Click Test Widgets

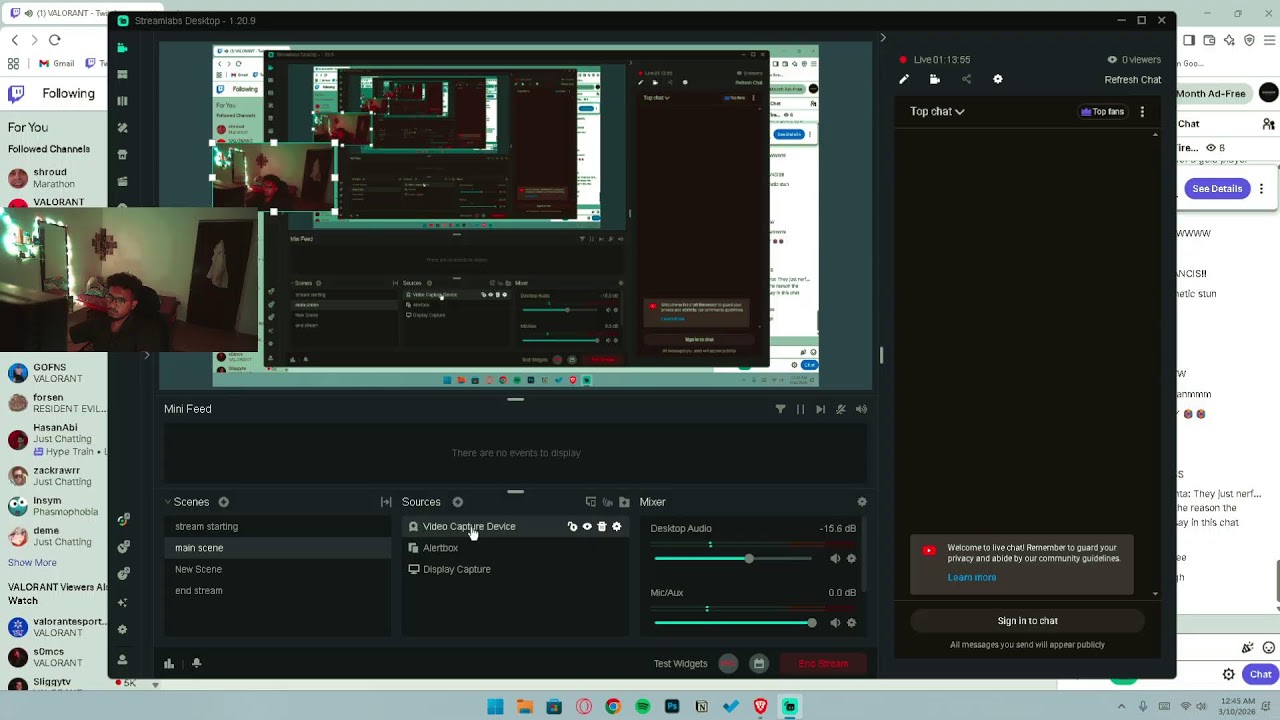[x=680, y=664]
